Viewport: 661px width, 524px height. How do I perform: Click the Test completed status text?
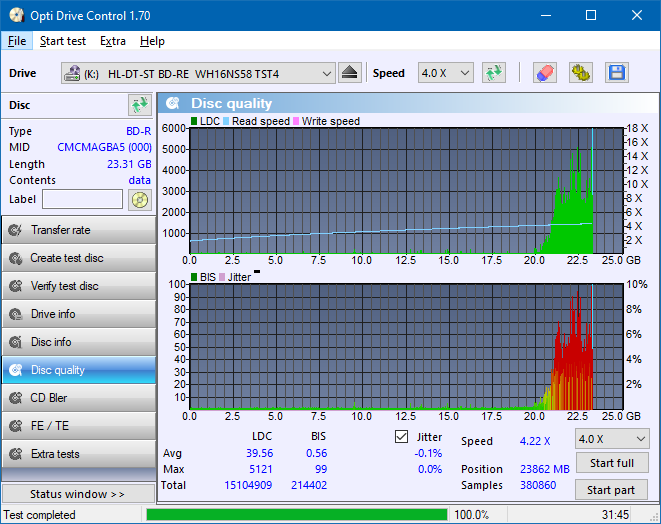39,515
